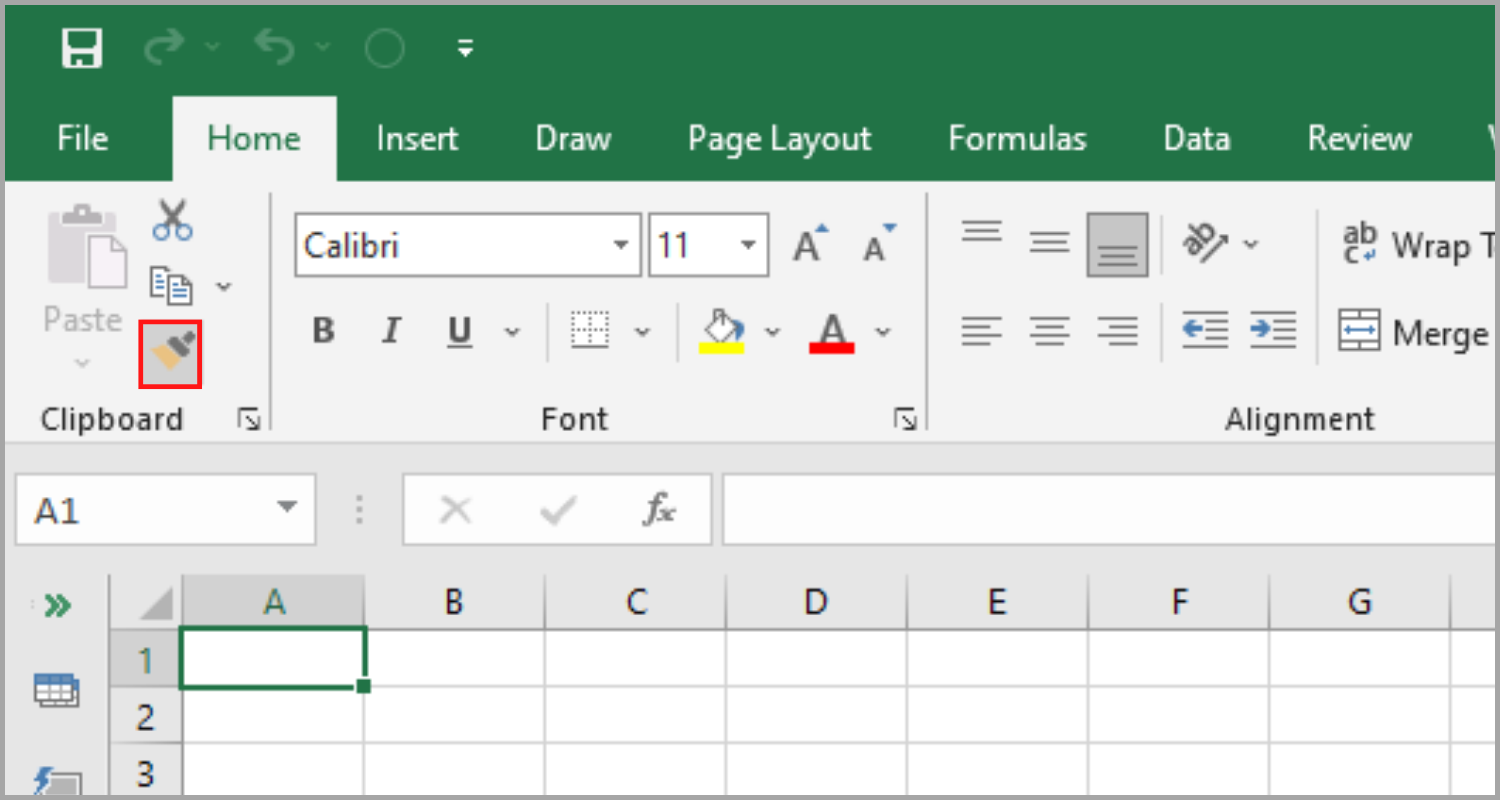Open the Calibri font name dropdown
This screenshot has width=1500, height=800.
(x=623, y=244)
